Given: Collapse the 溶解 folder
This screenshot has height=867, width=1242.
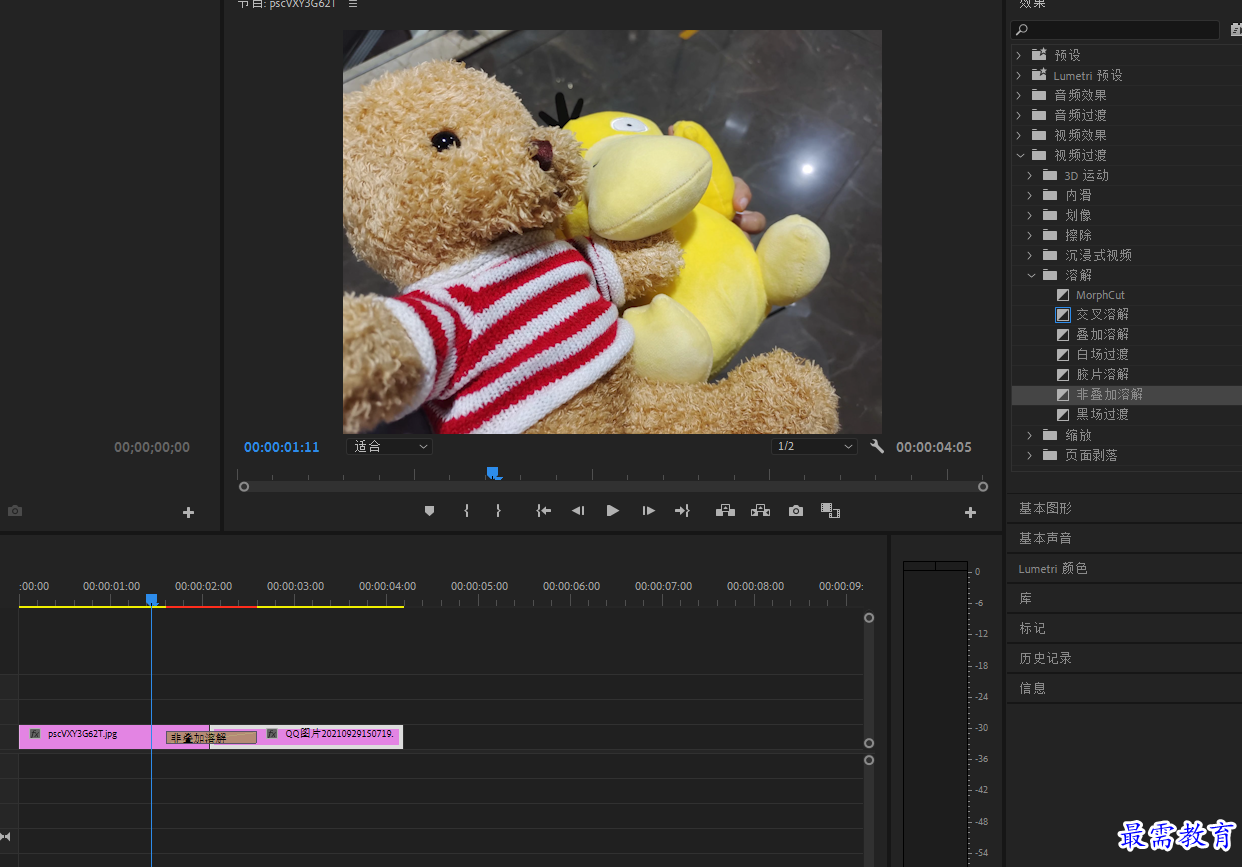Looking at the screenshot, I should (1030, 275).
